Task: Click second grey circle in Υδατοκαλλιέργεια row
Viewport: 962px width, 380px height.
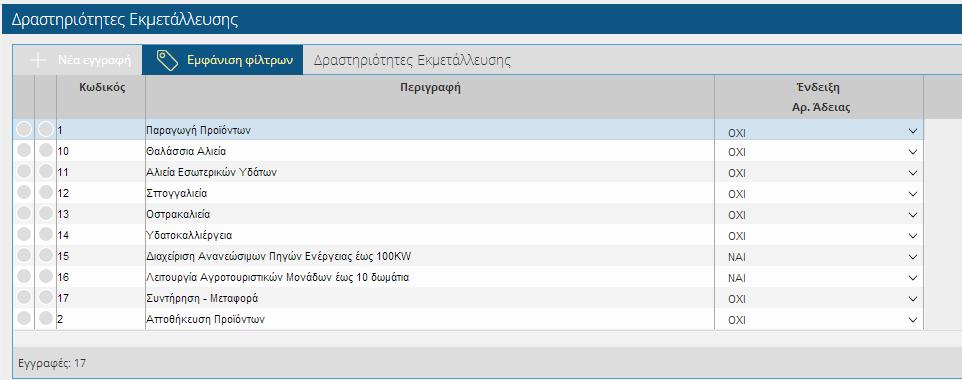Action: pyautogui.click(x=46, y=234)
